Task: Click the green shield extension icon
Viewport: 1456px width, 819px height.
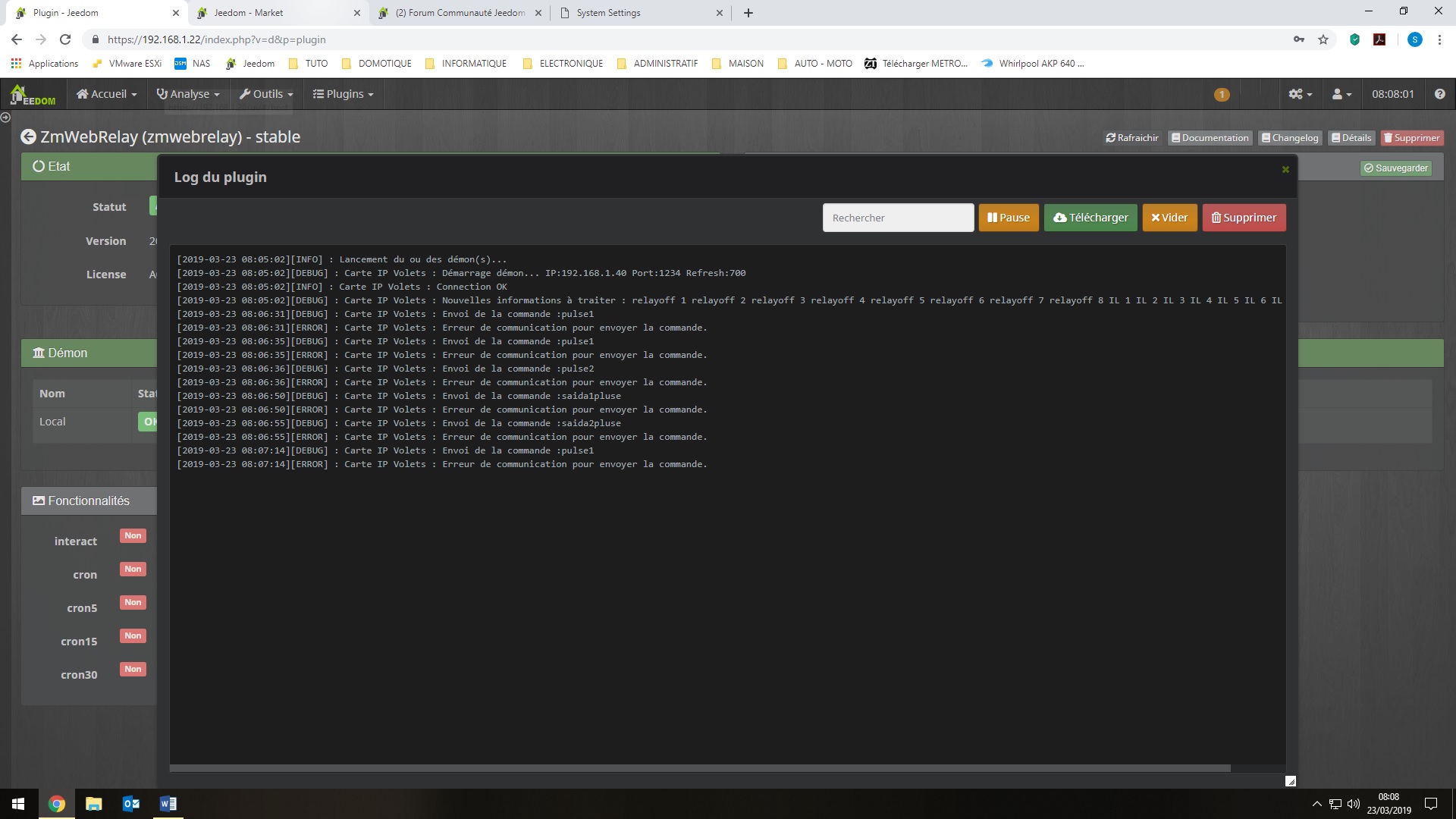Action: click(1354, 39)
